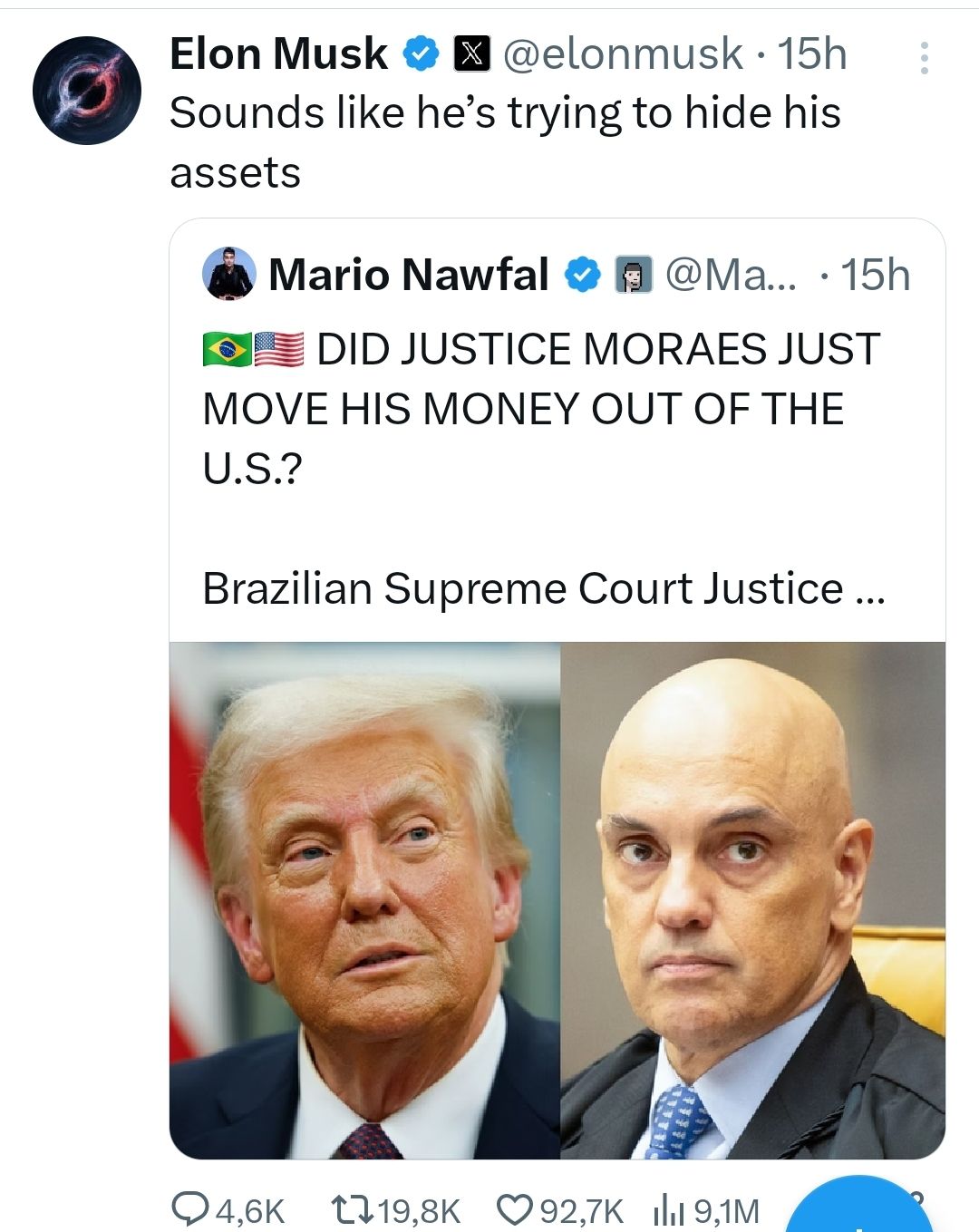This screenshot has width=979, height=1232.
Task: Open the right photo in the quoted post
Action: [x=753, y=899]
